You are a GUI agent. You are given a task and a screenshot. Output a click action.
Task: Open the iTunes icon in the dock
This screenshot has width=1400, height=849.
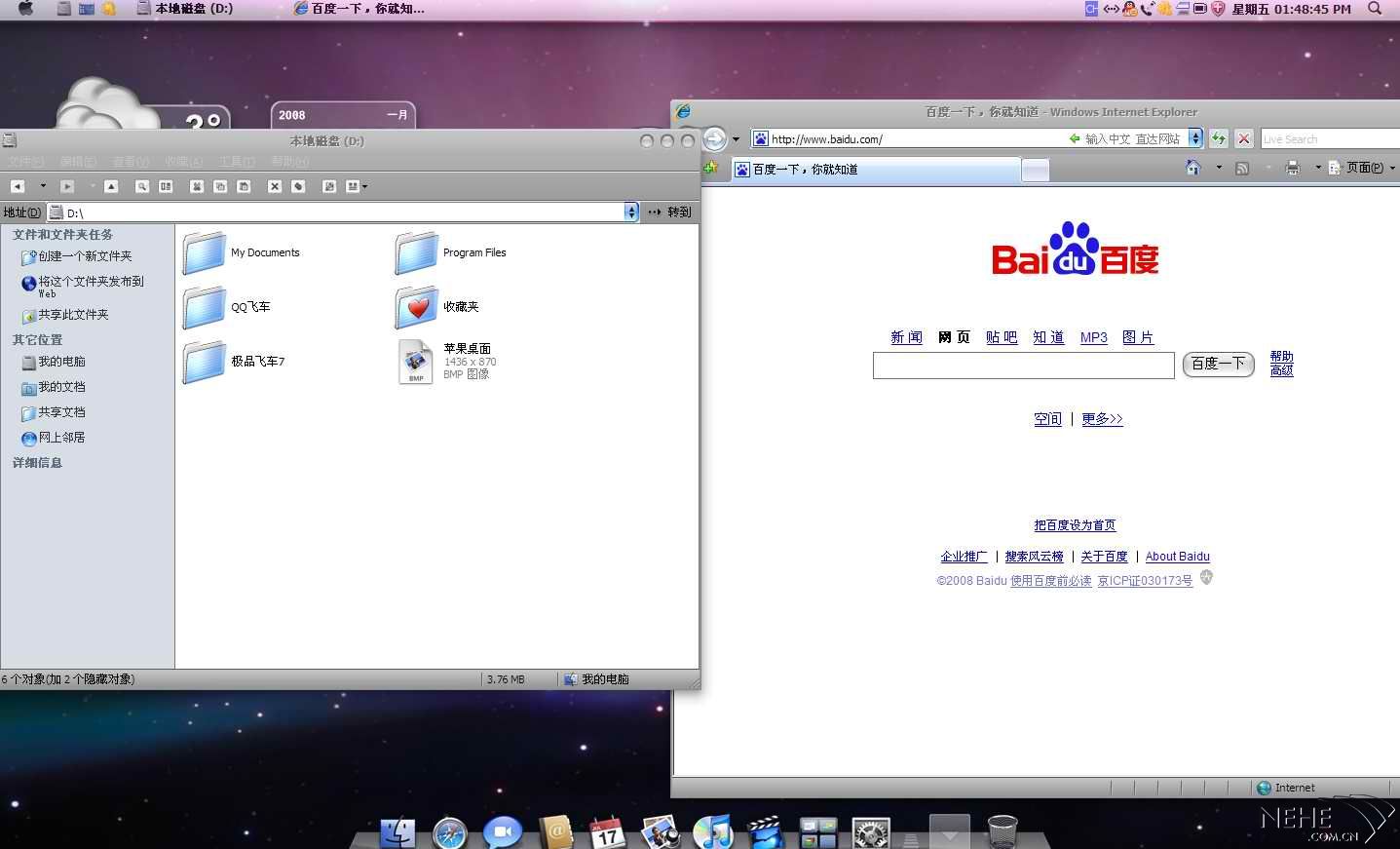click(713, 832)
